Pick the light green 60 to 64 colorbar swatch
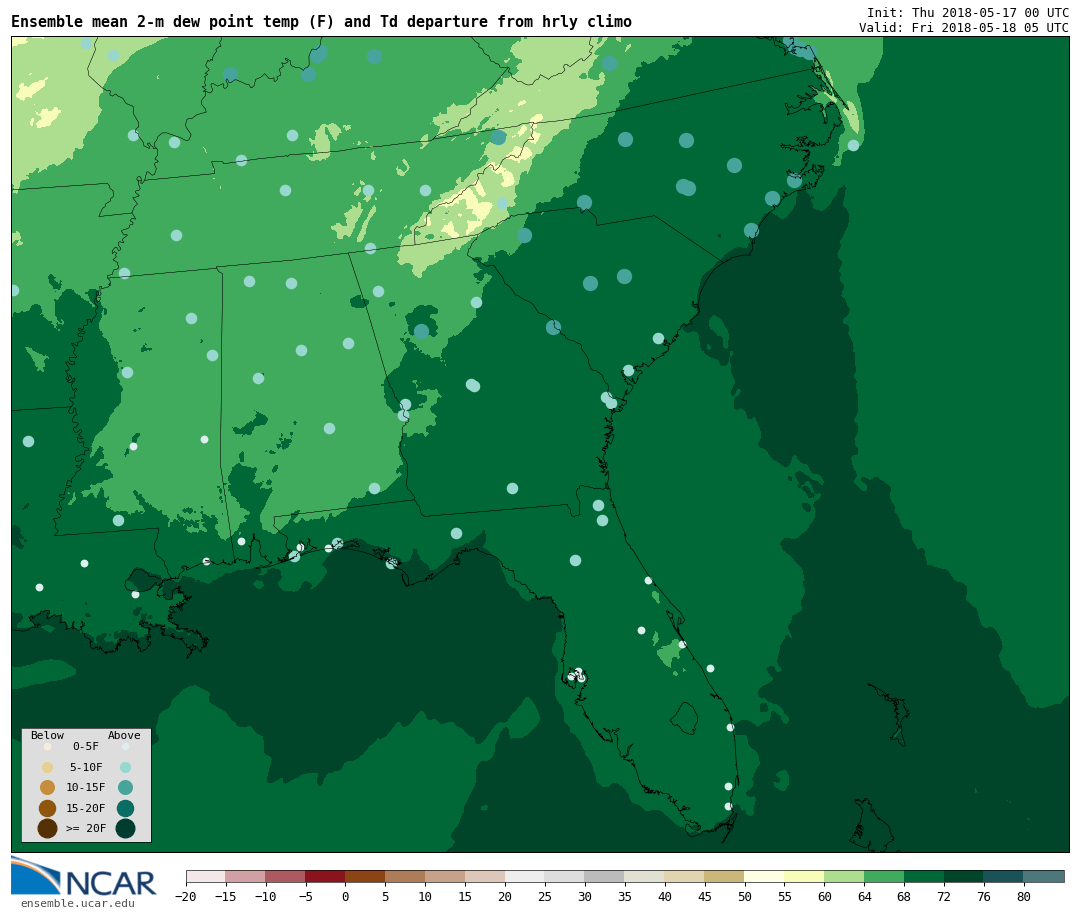This screenshot has width=1080, height=915. (x=845, y=876)
